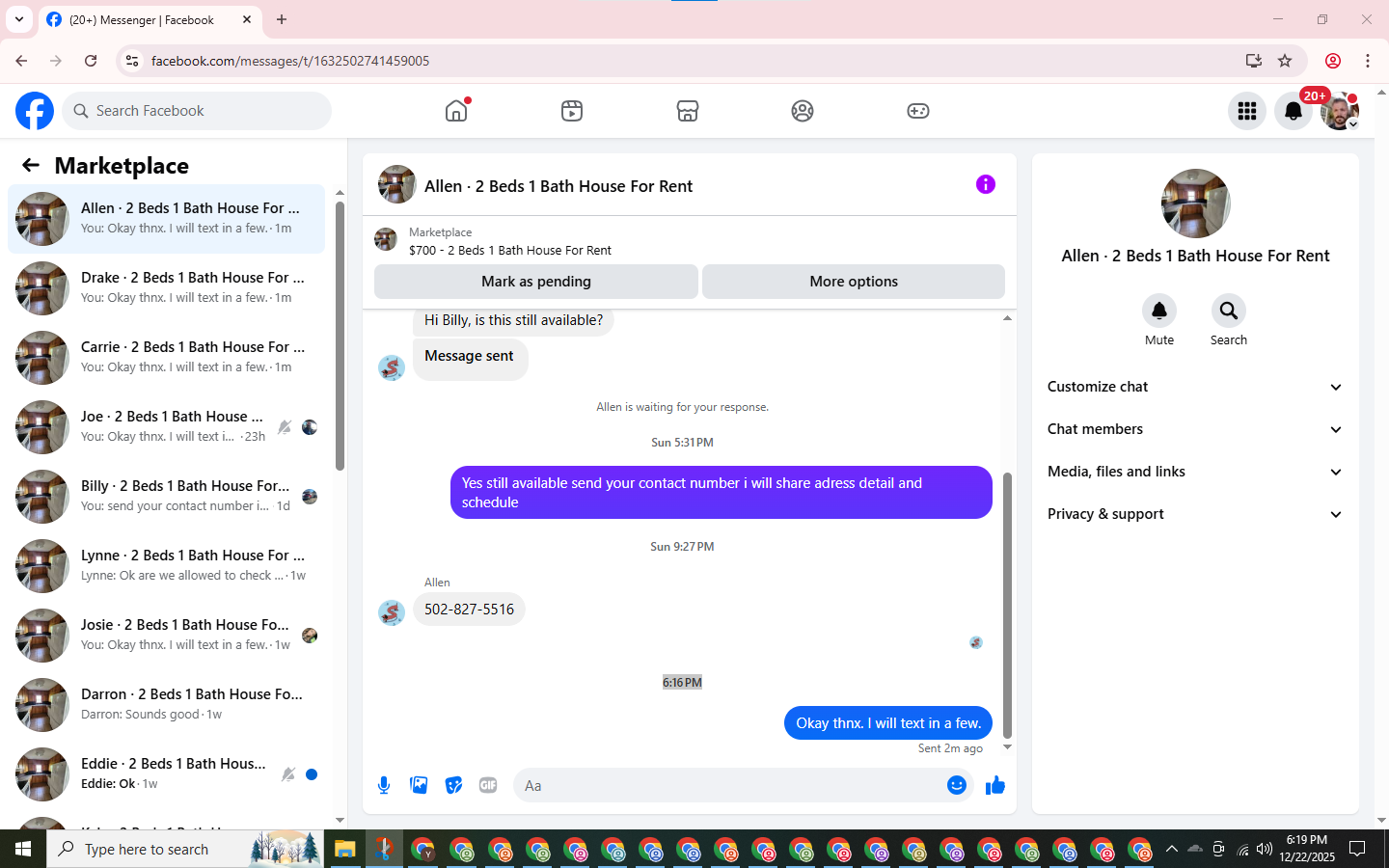Go to Home feed icon
Viewport: 1389px width, 868px height.
[x=456, y=111]
